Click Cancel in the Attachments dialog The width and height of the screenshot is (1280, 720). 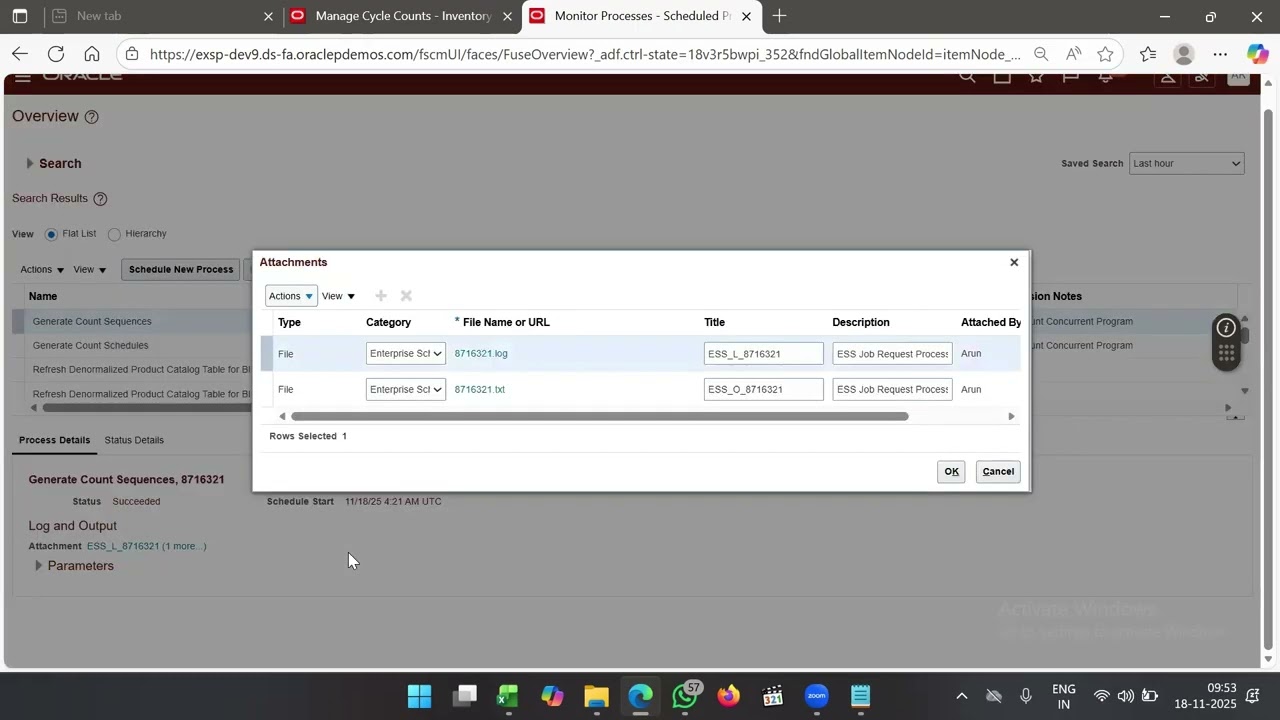point(998,472)
